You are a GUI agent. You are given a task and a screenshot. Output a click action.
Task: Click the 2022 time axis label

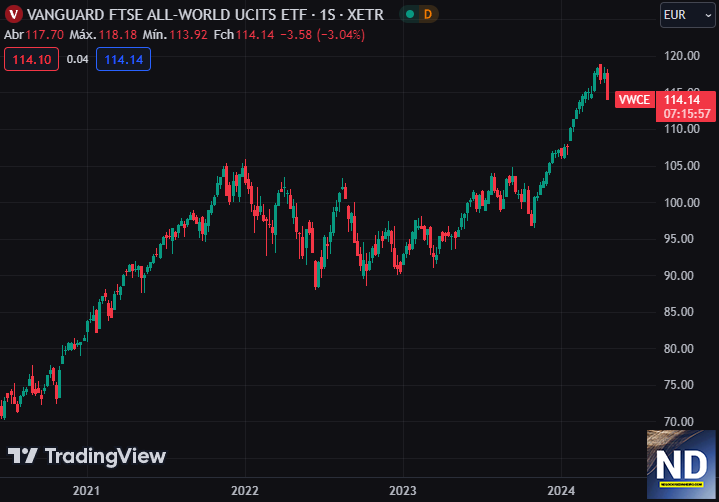click(x=245, y=491)
